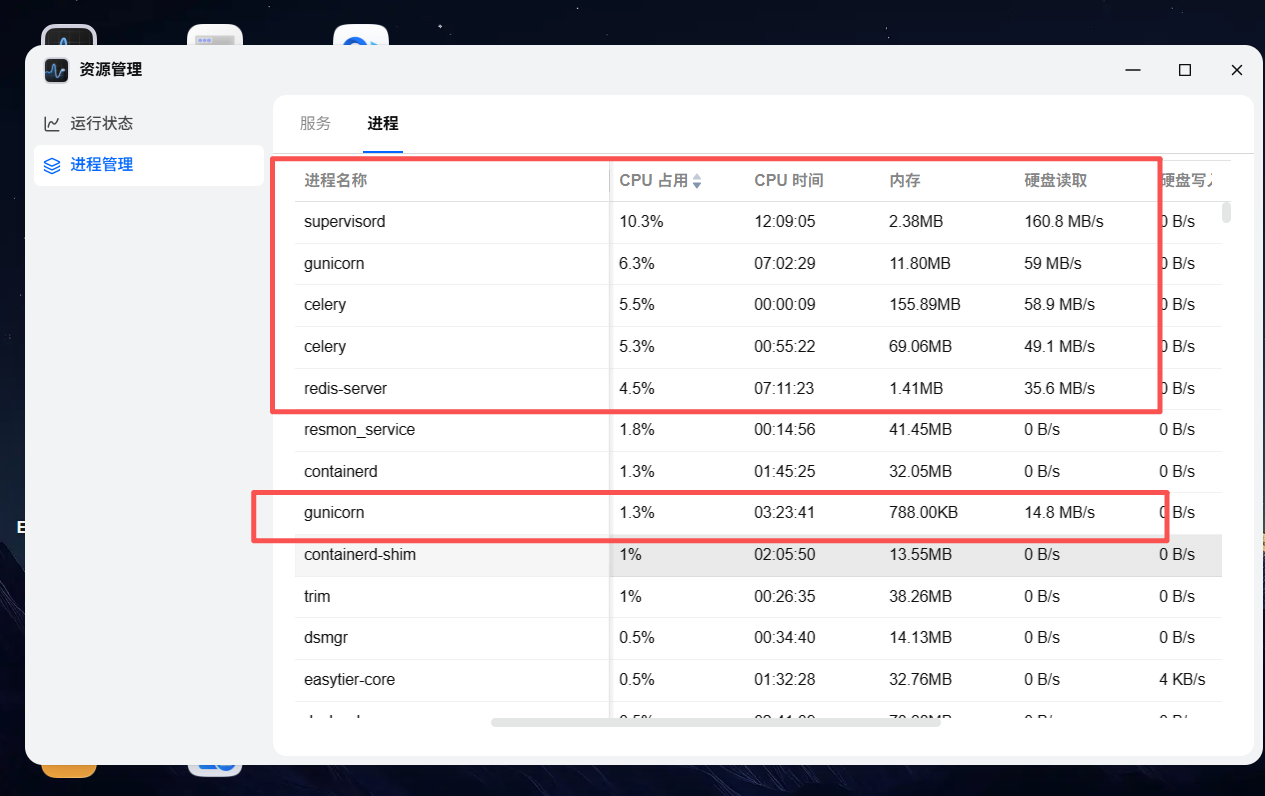Close the 资源管理 window

[x=1237, y=70]
